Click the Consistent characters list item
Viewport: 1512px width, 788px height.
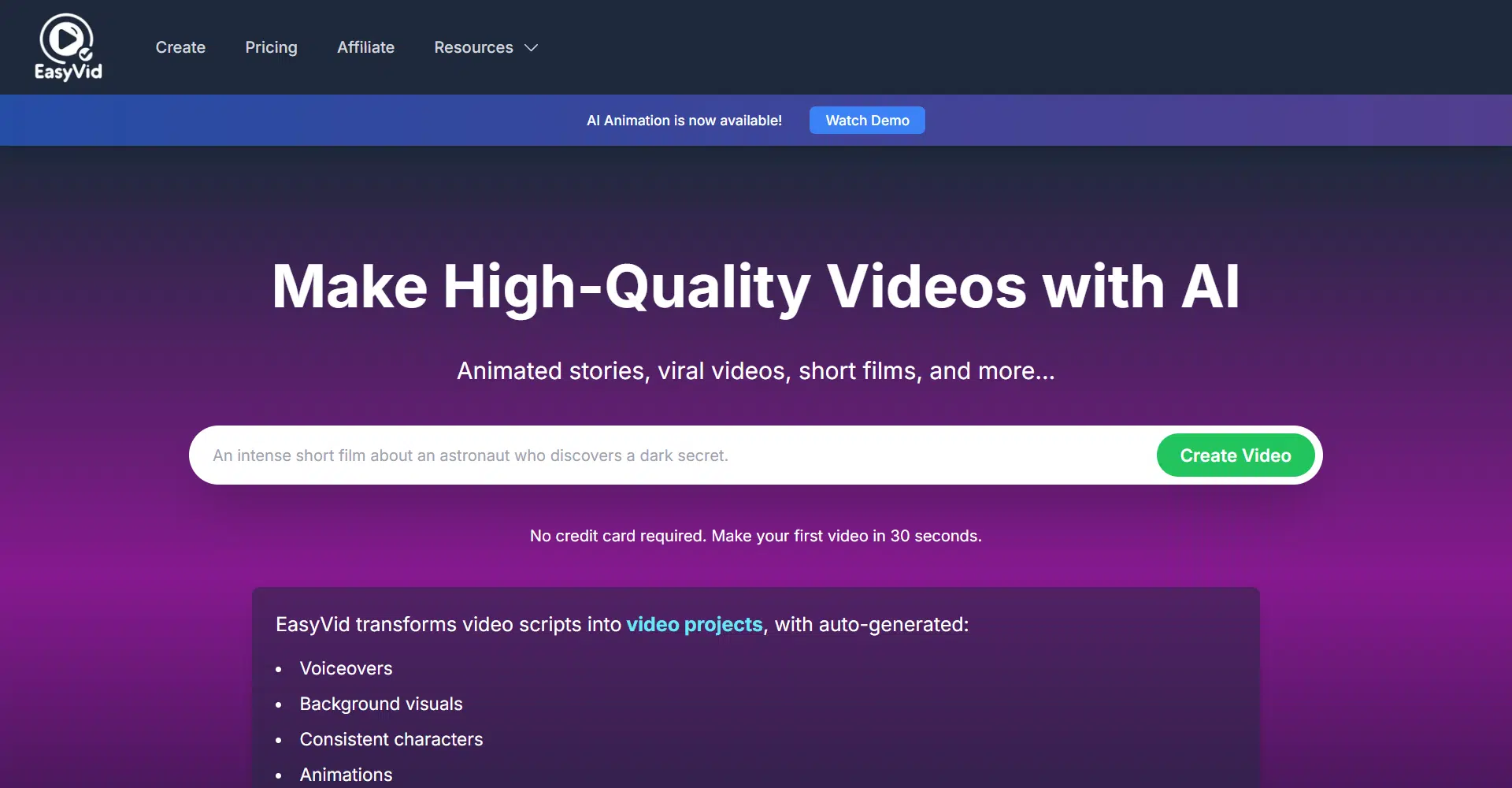click(x=391, y=739)
